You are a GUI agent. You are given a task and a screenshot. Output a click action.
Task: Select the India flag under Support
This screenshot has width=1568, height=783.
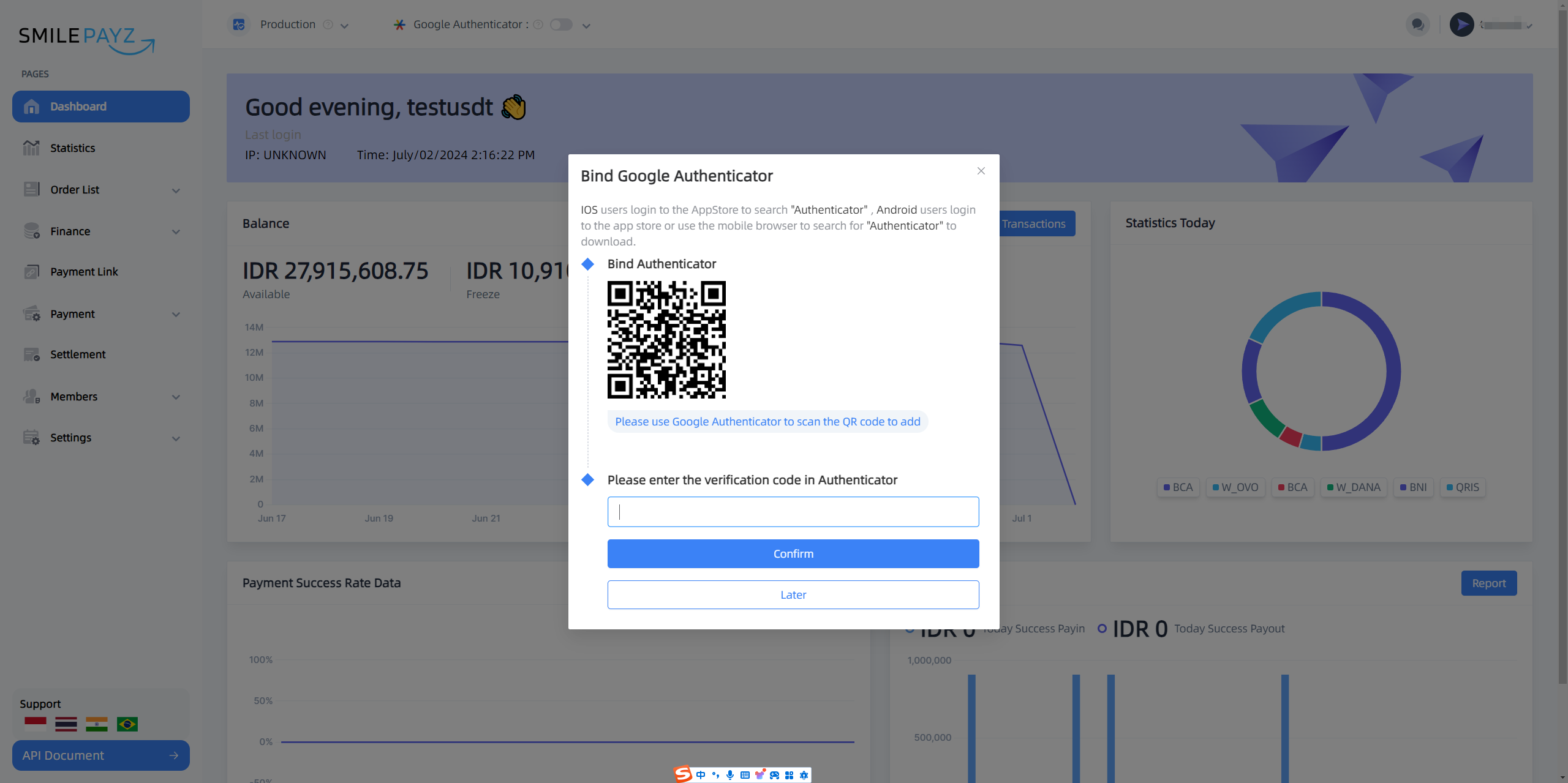click(97, 724)
